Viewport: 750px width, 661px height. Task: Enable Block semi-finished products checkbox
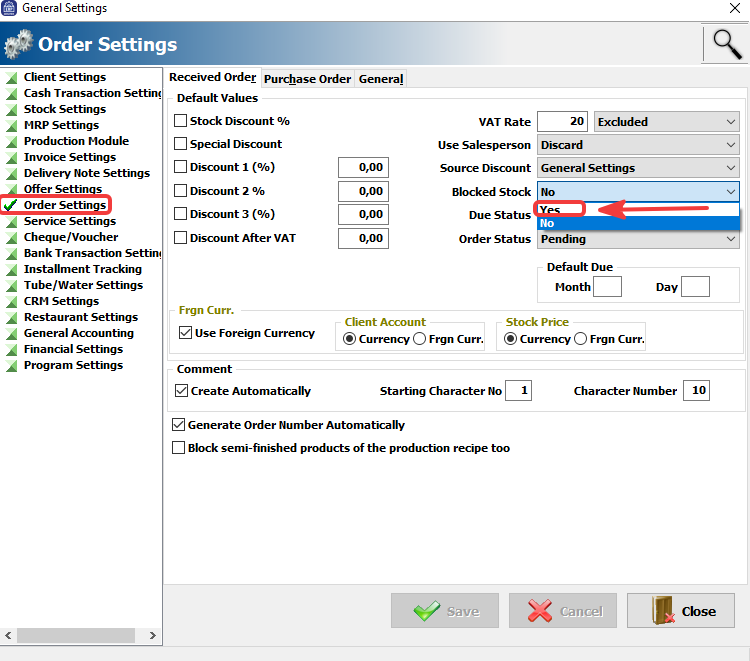click(x=178, y=448)
